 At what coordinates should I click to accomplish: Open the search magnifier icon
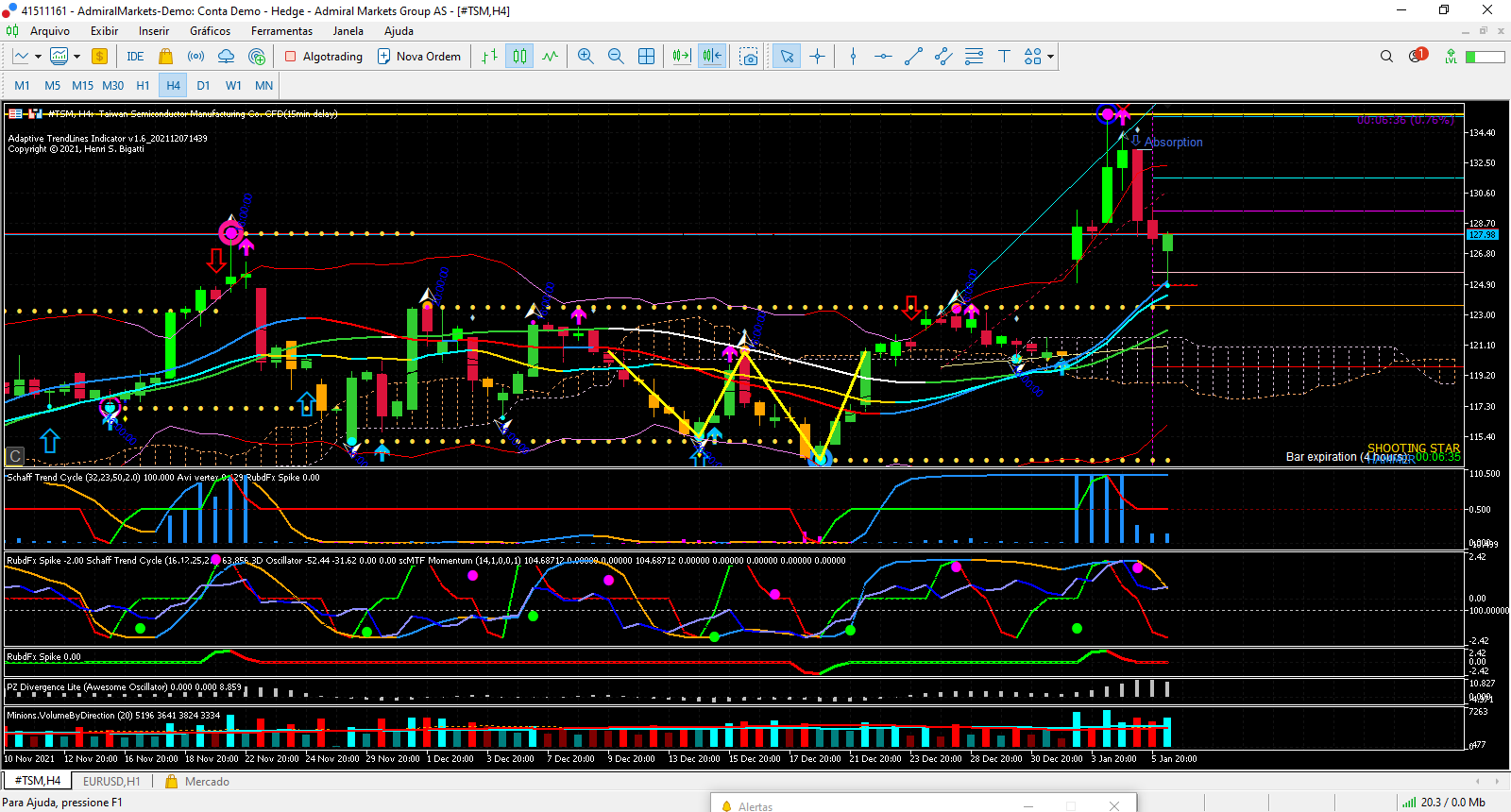[1386, 57]
